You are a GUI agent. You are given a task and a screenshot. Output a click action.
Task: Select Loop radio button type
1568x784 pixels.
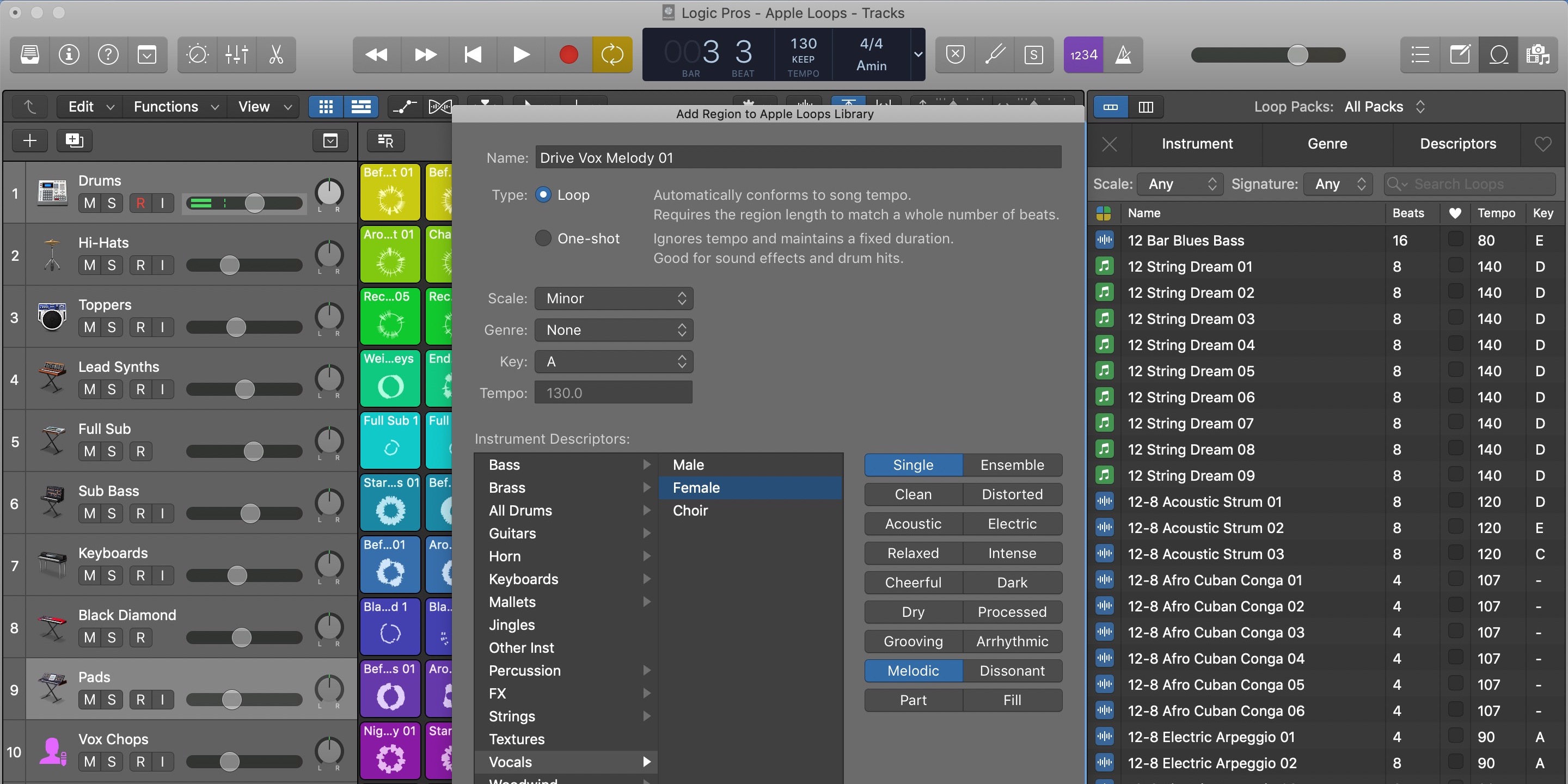[x=543, y=194]
